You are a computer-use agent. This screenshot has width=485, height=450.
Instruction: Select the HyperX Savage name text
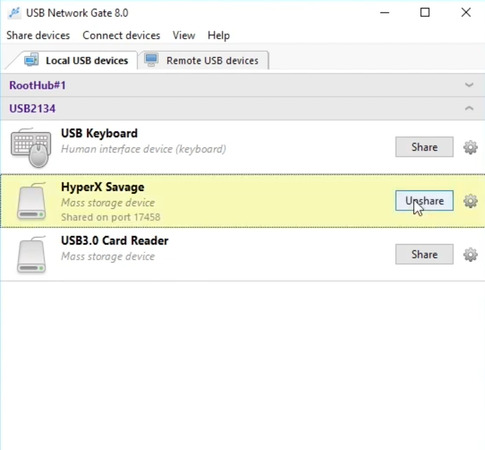pos(103,187)
